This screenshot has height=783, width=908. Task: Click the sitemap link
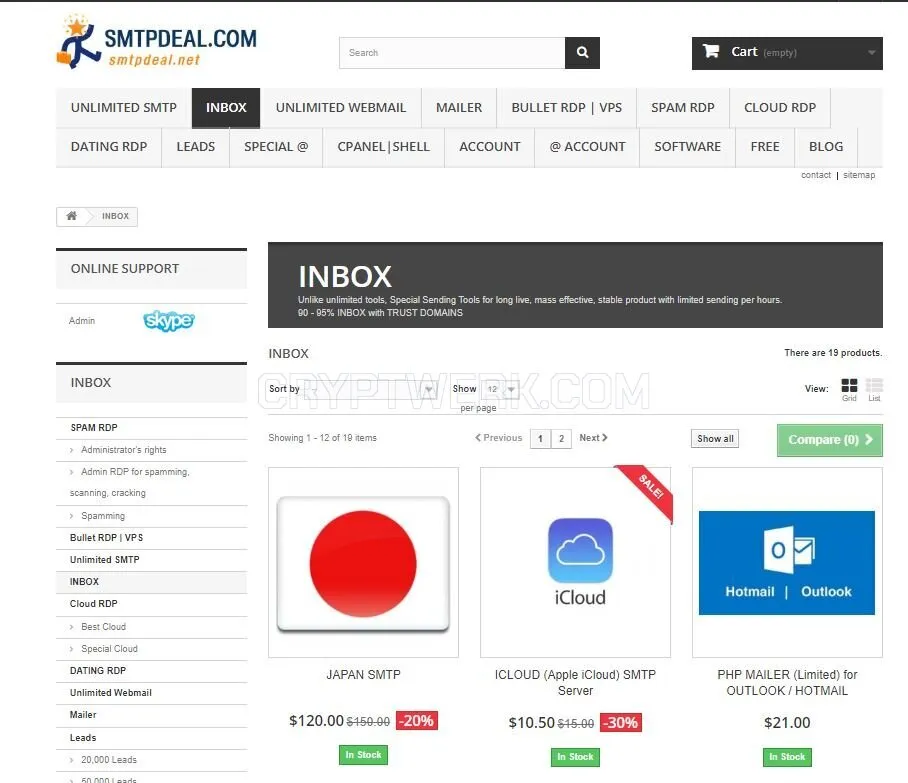point(859,175)
